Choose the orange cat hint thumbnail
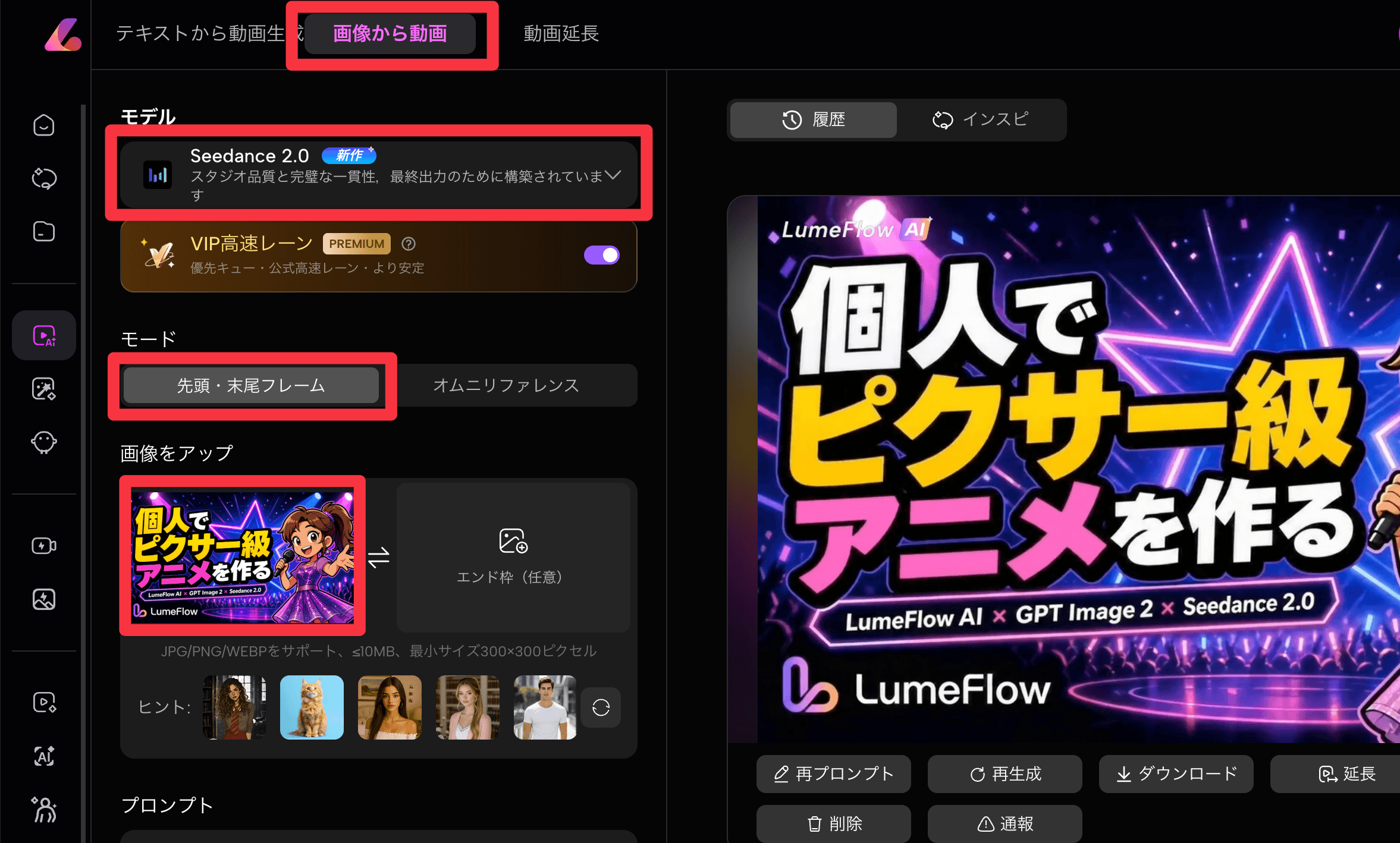1400x843 pixels. tap(312, 707)
